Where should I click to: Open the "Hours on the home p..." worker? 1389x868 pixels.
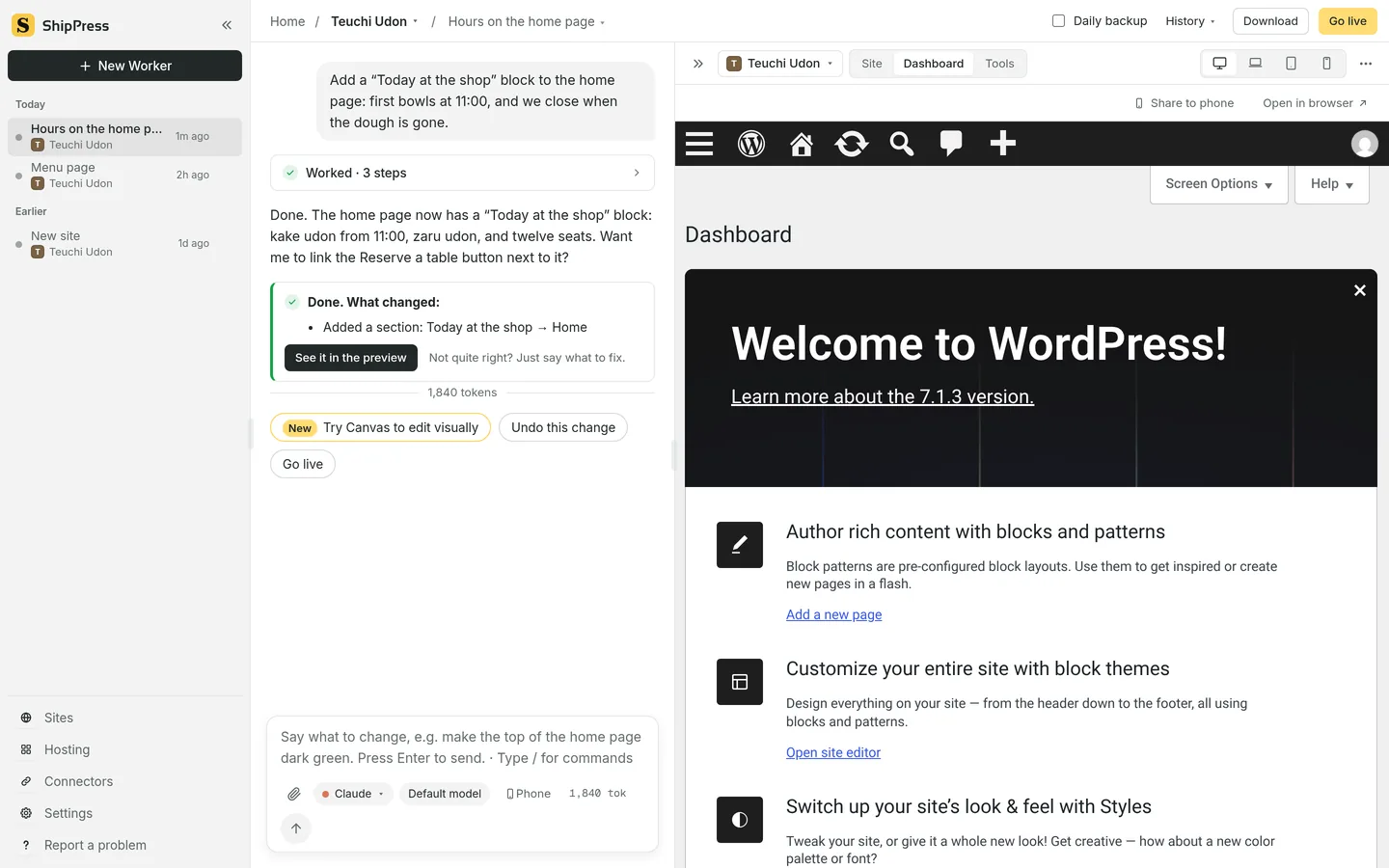pyautogui.click(x=124, y=137)
